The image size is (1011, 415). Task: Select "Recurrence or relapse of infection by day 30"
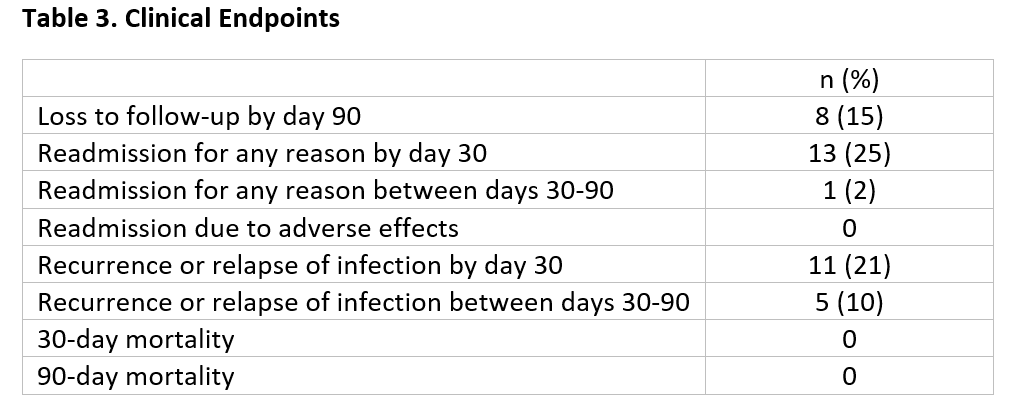pos(300,265)
